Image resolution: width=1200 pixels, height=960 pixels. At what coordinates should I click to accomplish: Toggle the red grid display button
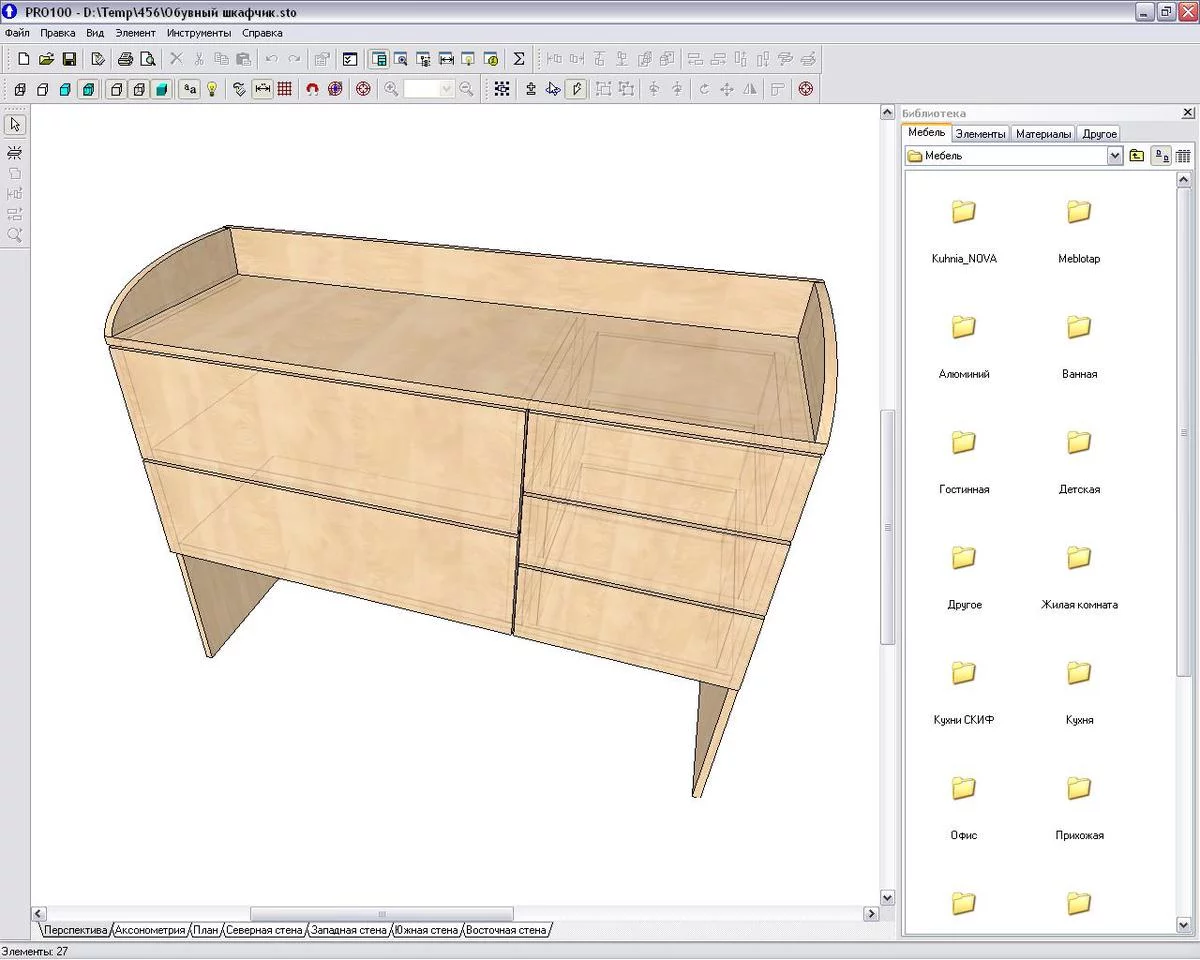click(x=285, y=89)
